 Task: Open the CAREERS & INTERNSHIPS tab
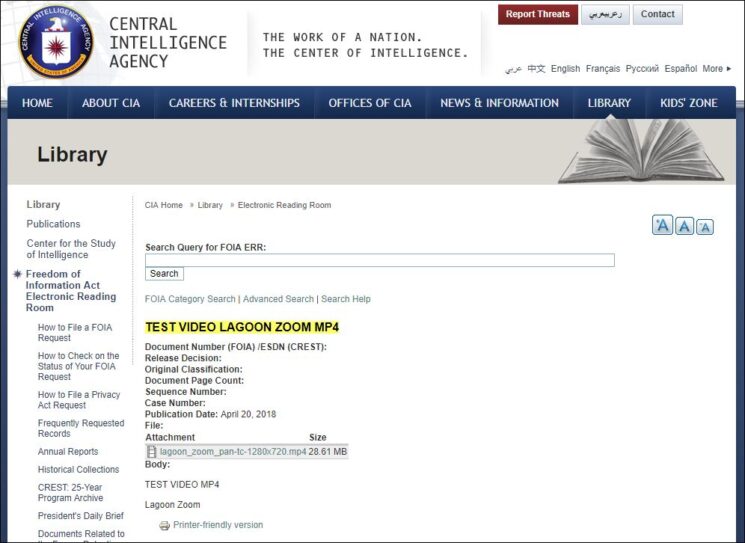tap(234, 103)
